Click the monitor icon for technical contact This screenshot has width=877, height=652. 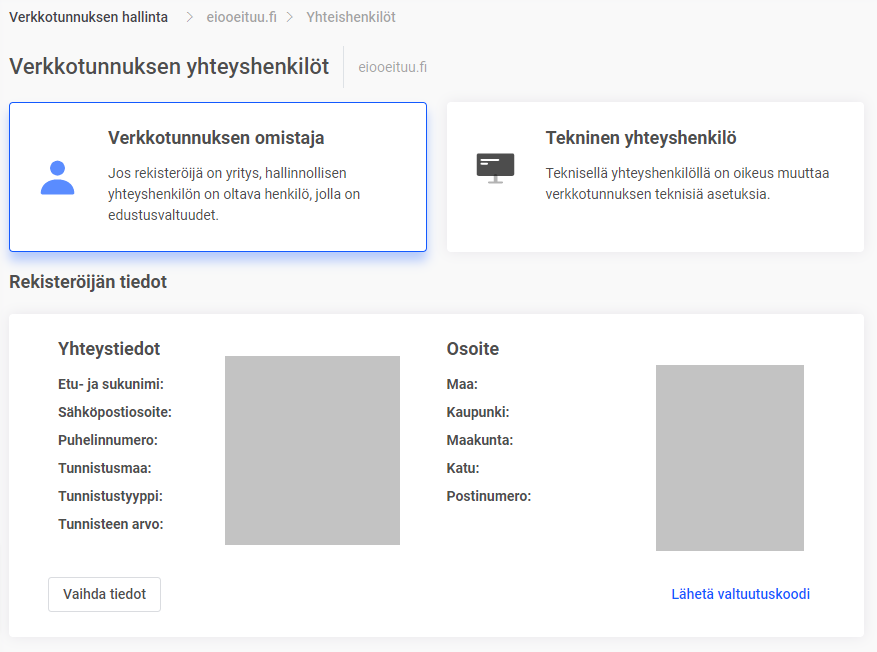[x=495, y=167]
